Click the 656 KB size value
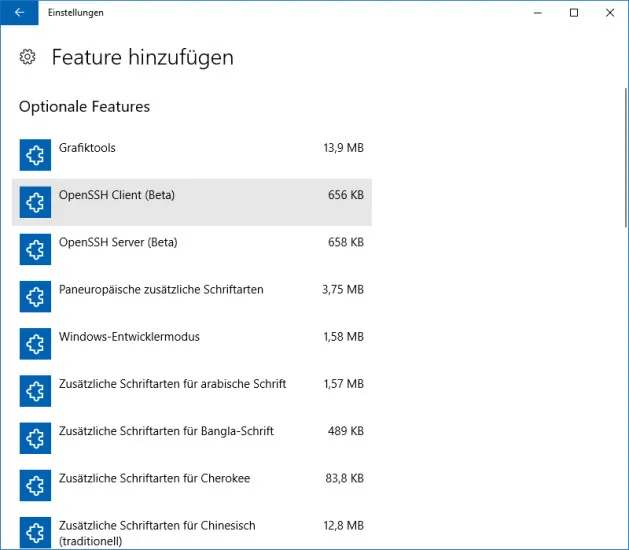 [346, 195]
